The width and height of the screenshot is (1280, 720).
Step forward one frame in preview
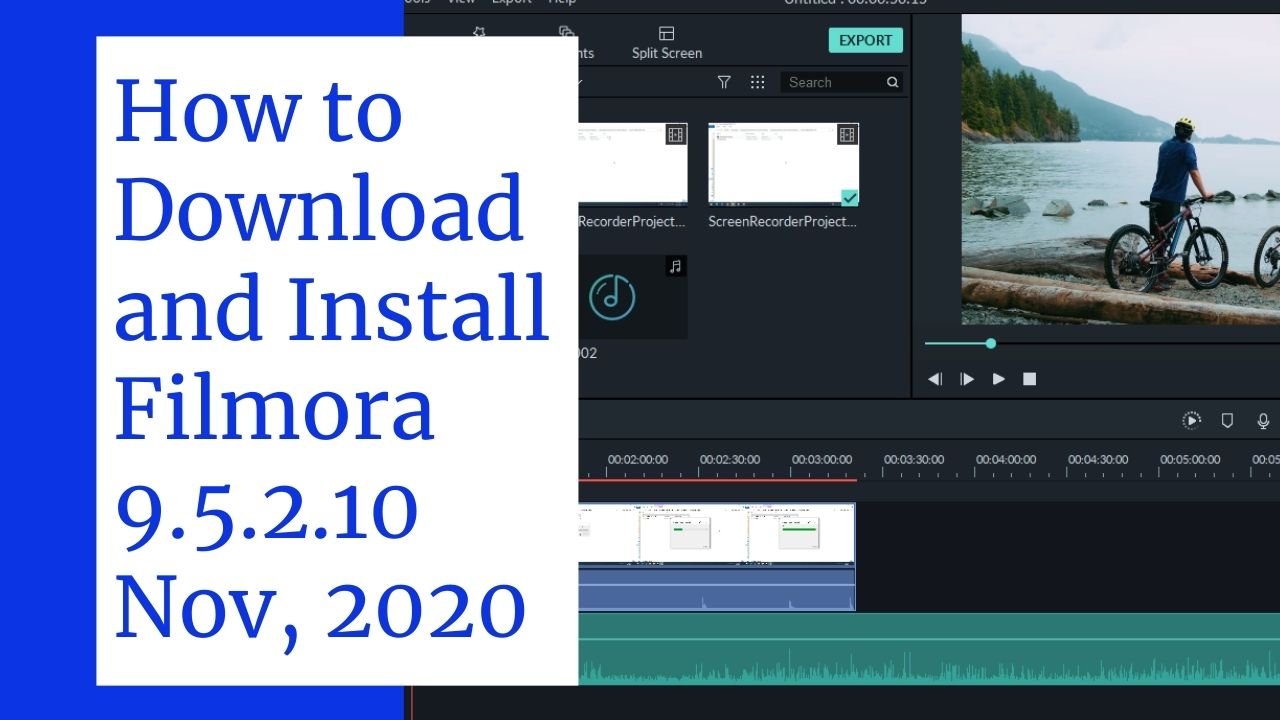[x=967, y=379]
